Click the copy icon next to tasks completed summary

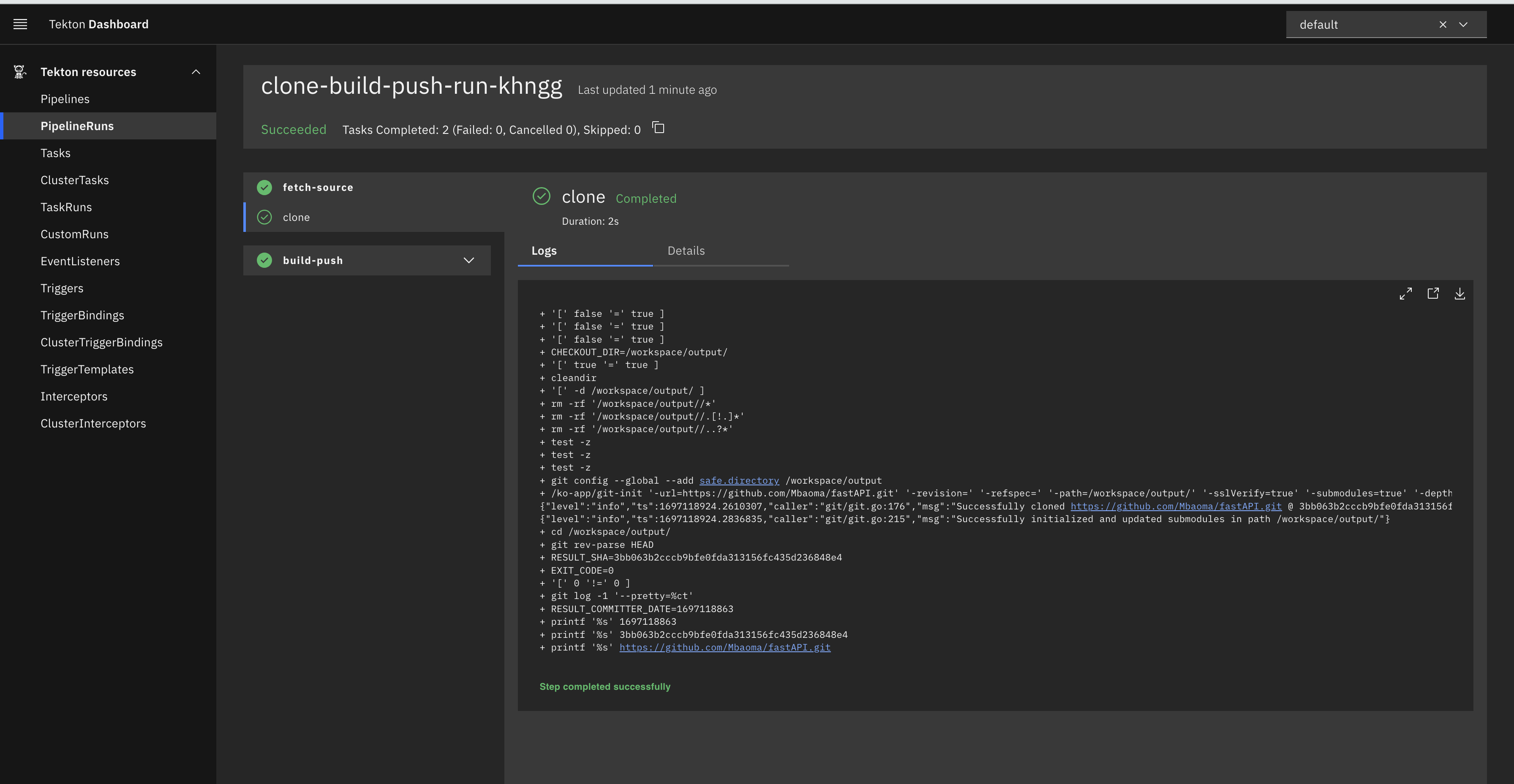tap(658, 128)
